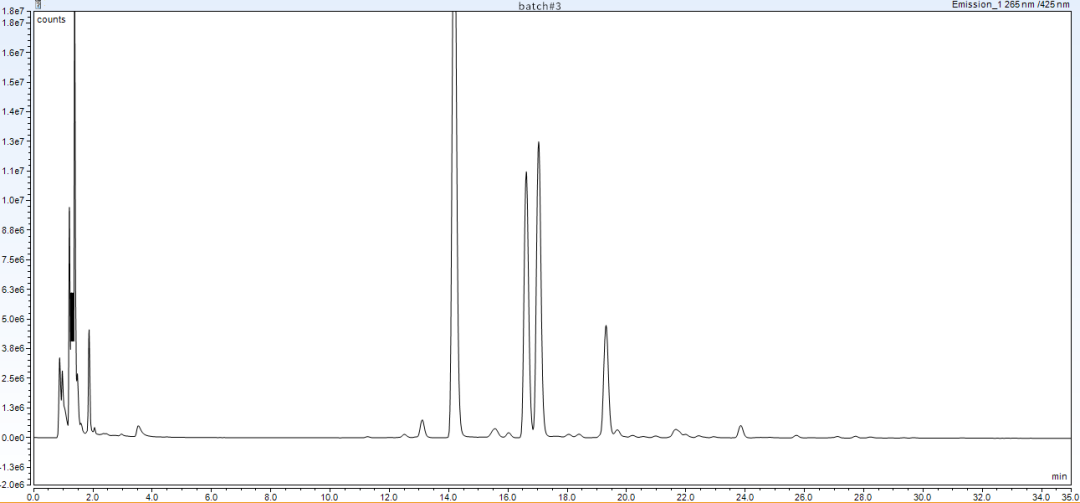
Task: Click the 20.0 tick label on time axis
Action: (x=626, y=496)
